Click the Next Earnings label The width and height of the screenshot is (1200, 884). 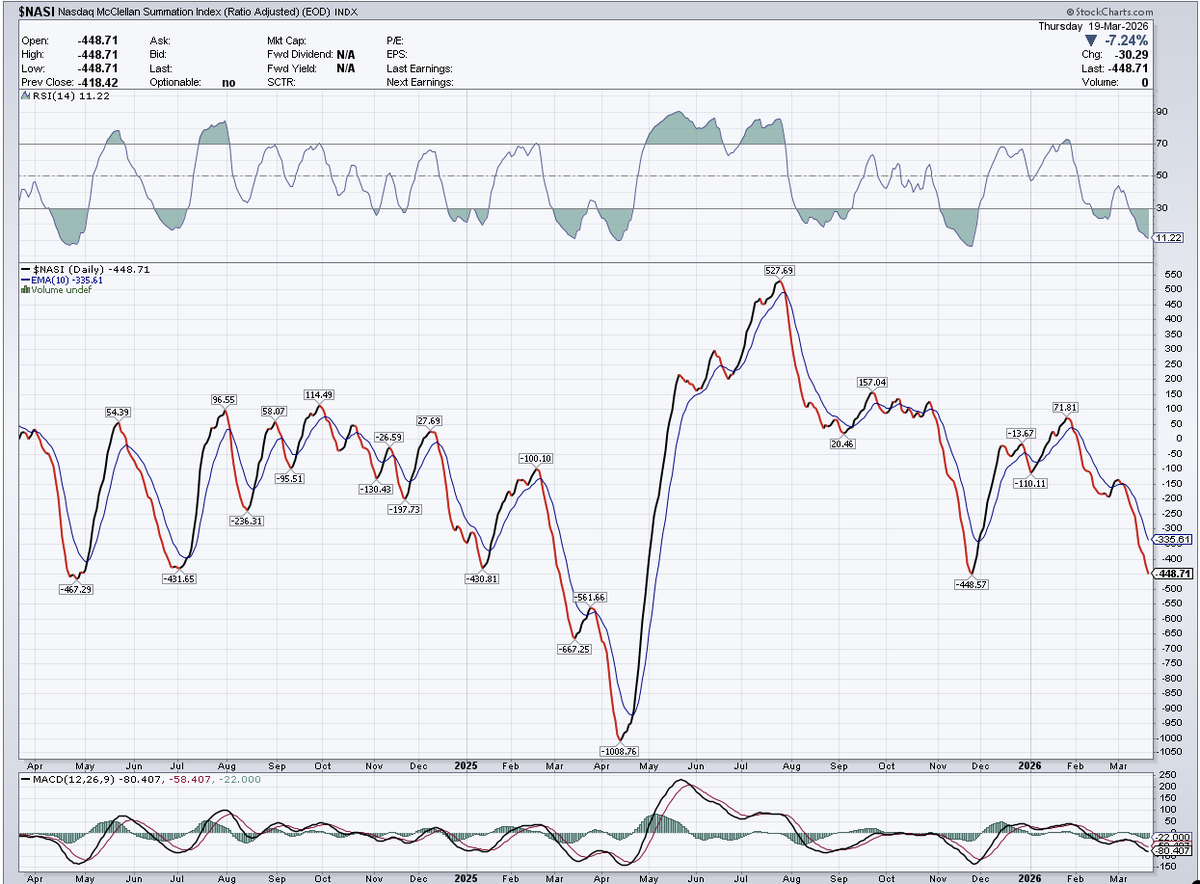click(x=420, y=82)
